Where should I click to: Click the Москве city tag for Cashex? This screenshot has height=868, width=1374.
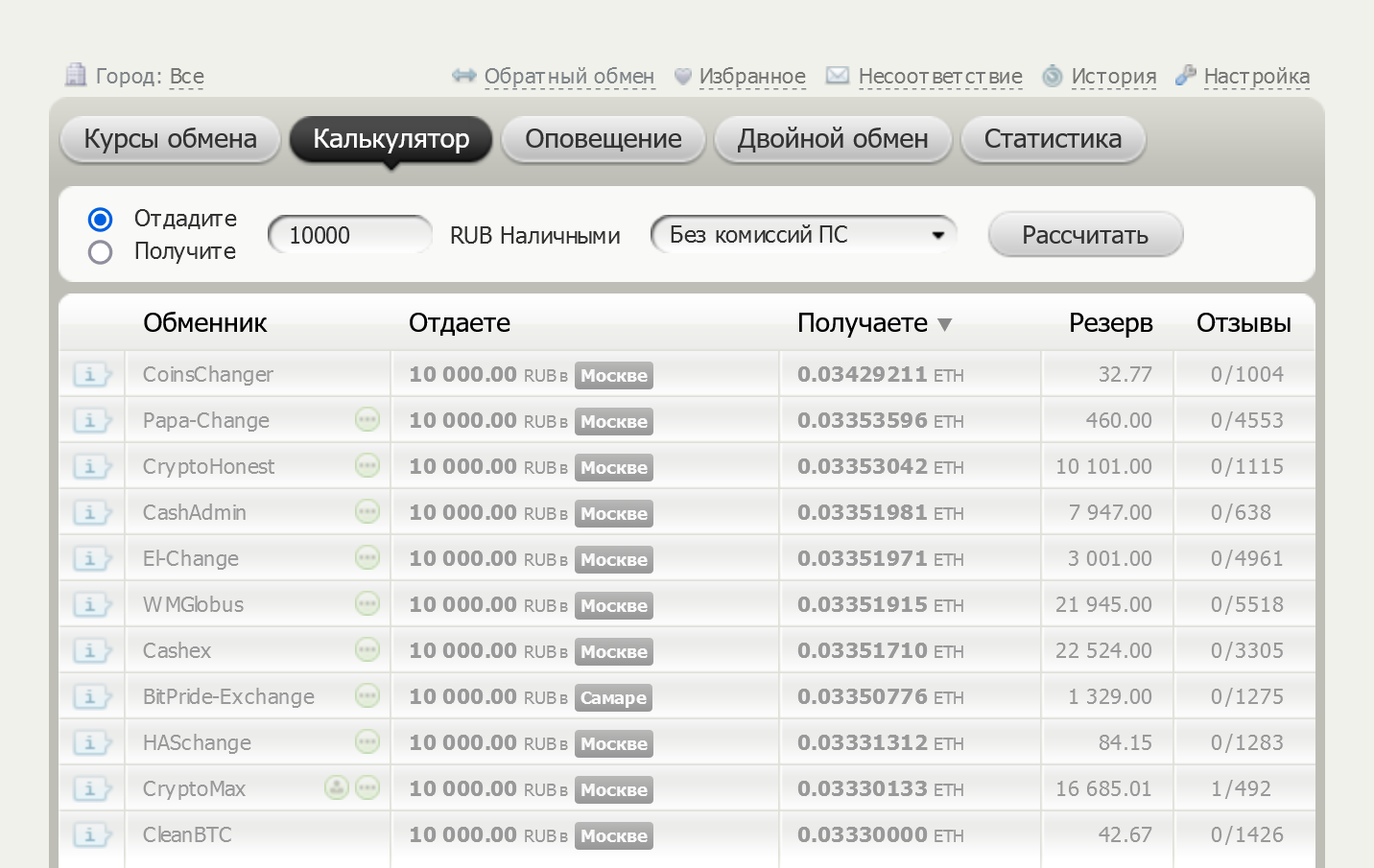pyautogui.click(x=614, y=651)
